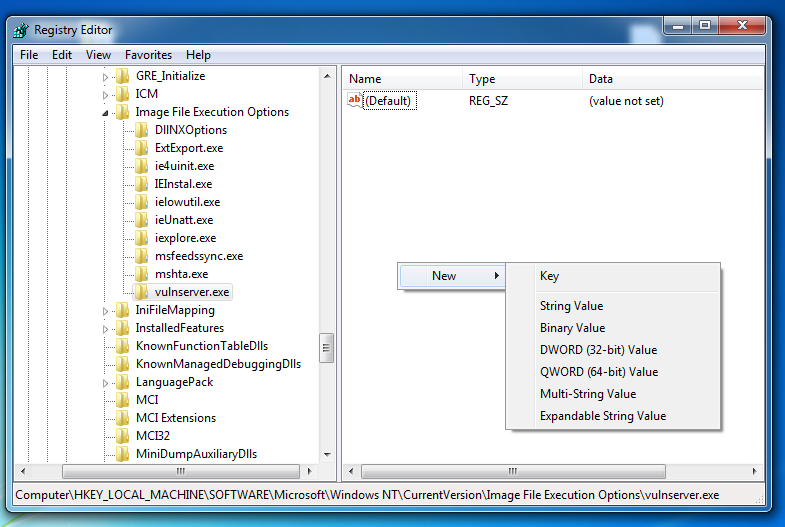This screenshot has height=527, width=785.
Task: Click the REG_SZ type cell
Action: [x=488, y=101]
